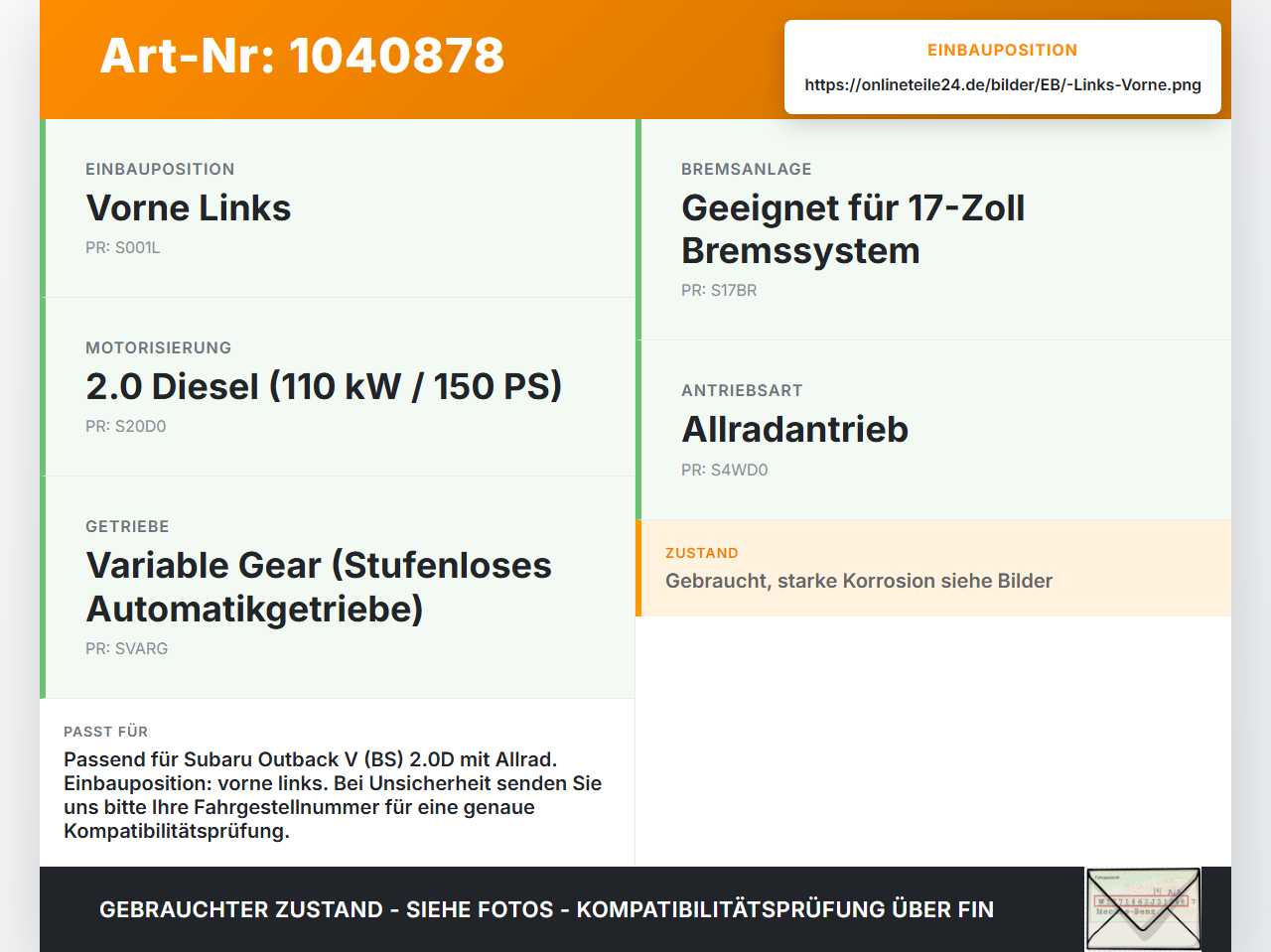
Task: Select Gebraucht, starke Korrosion siehe Bilder
Action: 859,581
